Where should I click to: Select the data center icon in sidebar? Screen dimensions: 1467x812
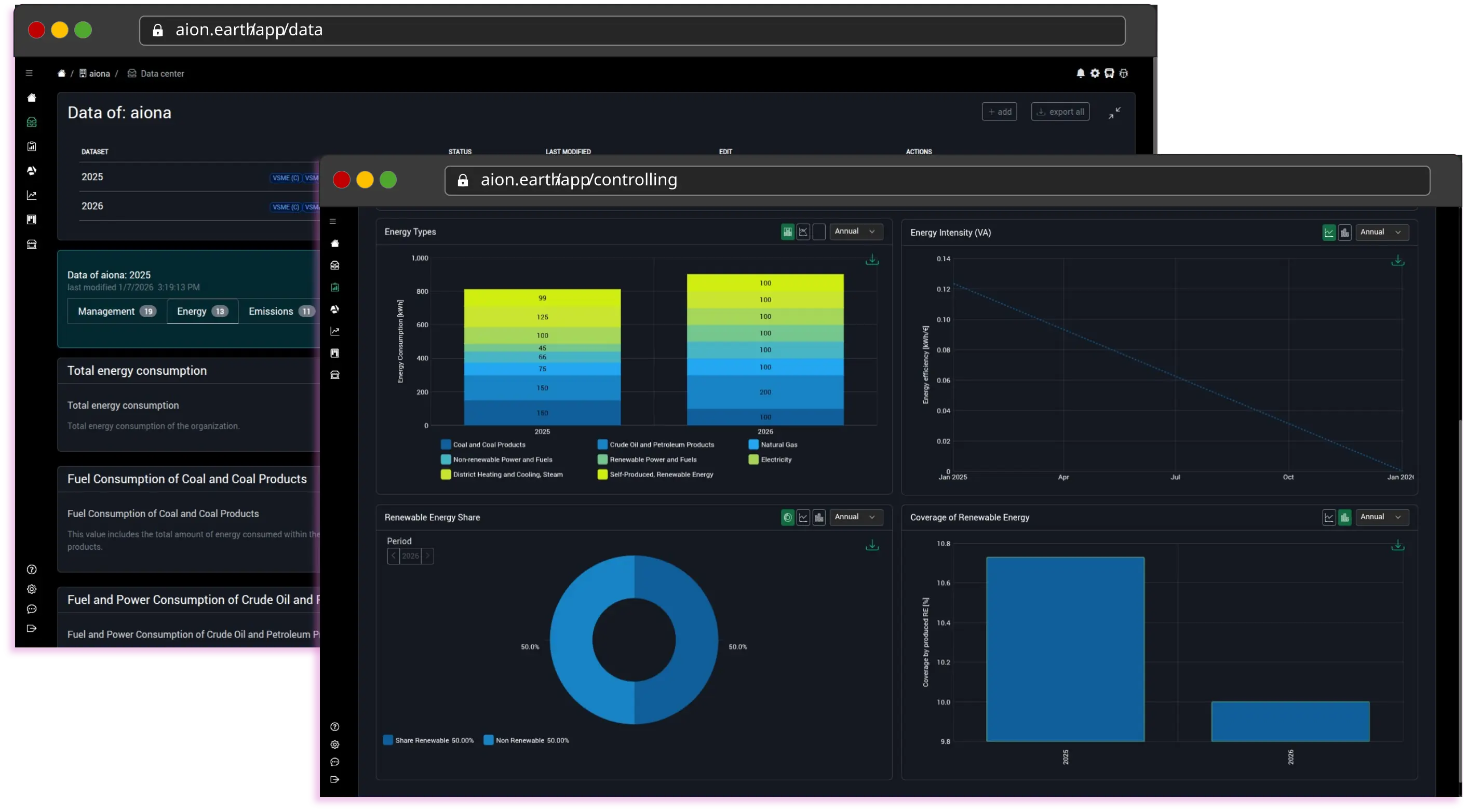335,265
